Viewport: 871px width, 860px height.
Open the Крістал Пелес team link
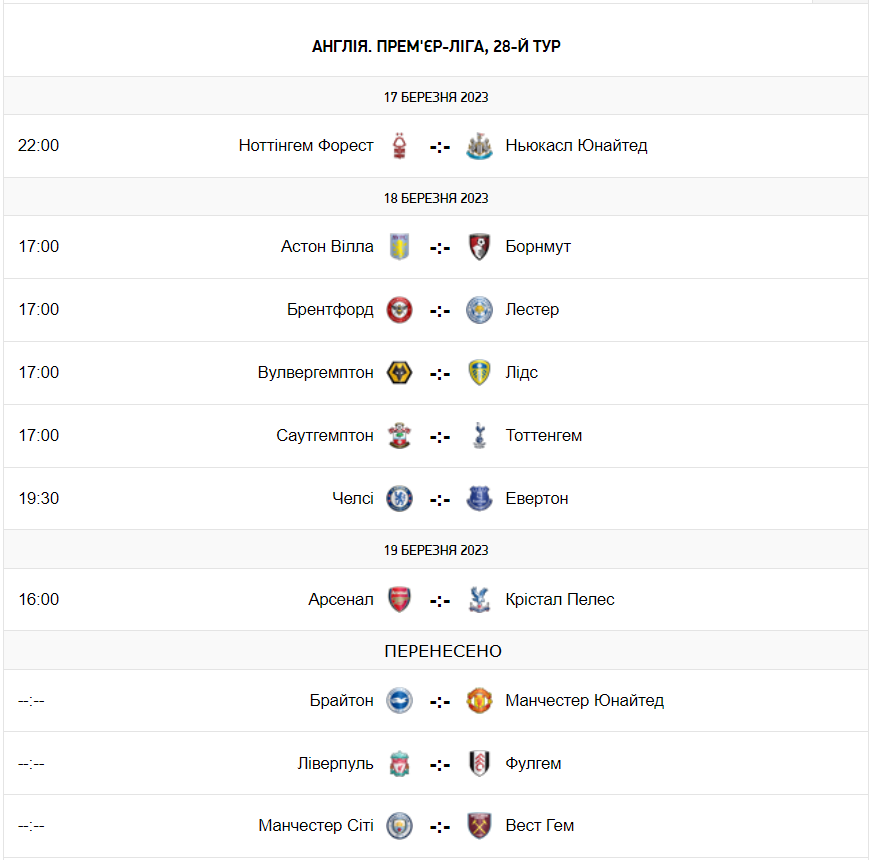559,599
